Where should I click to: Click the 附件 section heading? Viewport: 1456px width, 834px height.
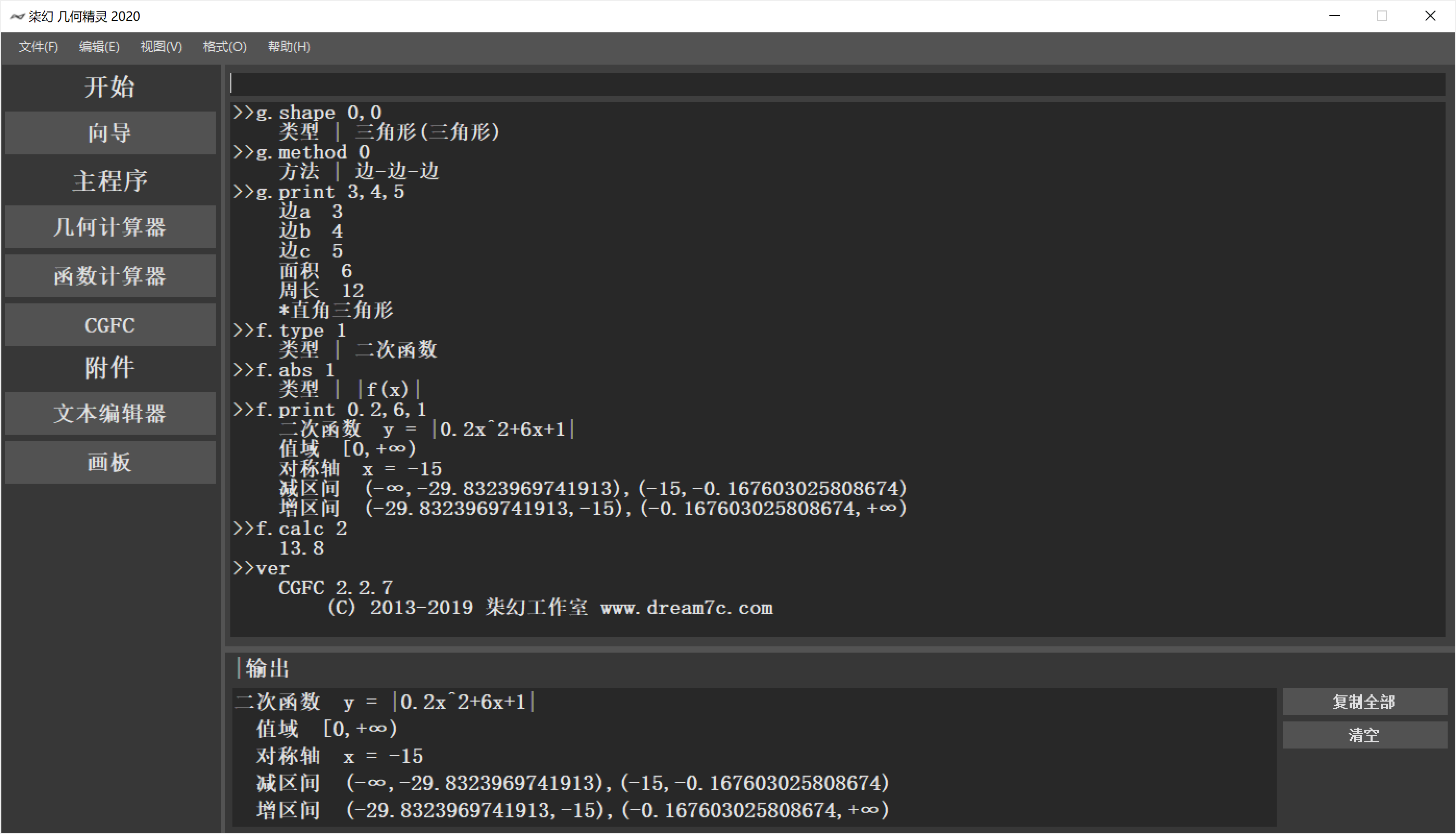click(x=110, y=367)
